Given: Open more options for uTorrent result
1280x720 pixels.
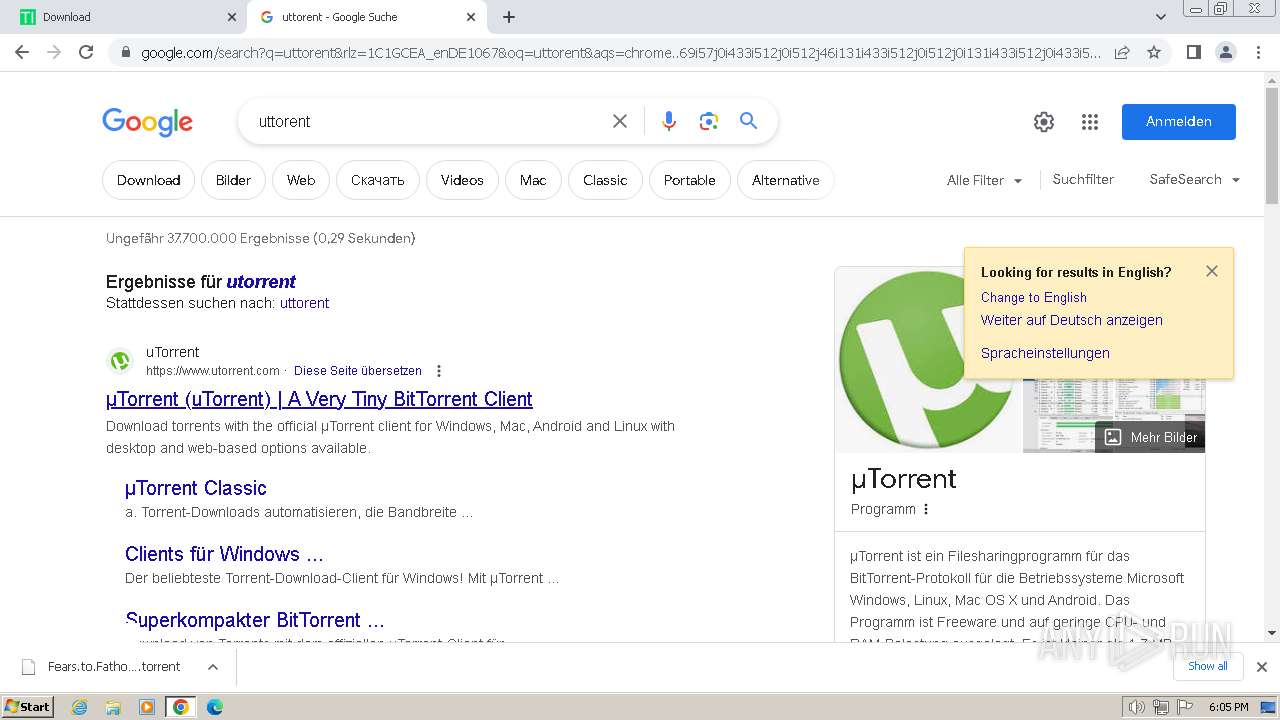Looking at the screenshot, I should click(x=438, y=371).
